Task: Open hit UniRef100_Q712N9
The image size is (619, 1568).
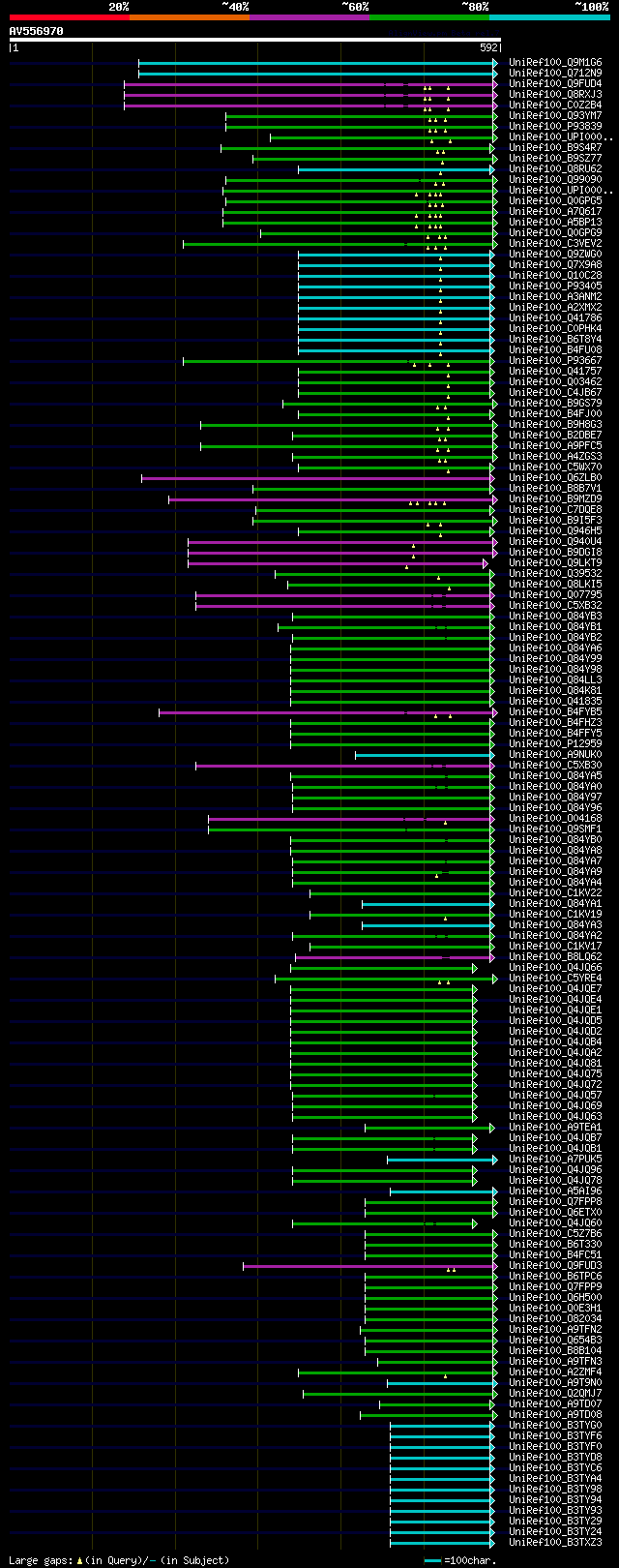Action: pyautogui.click(x=555, y=74)
